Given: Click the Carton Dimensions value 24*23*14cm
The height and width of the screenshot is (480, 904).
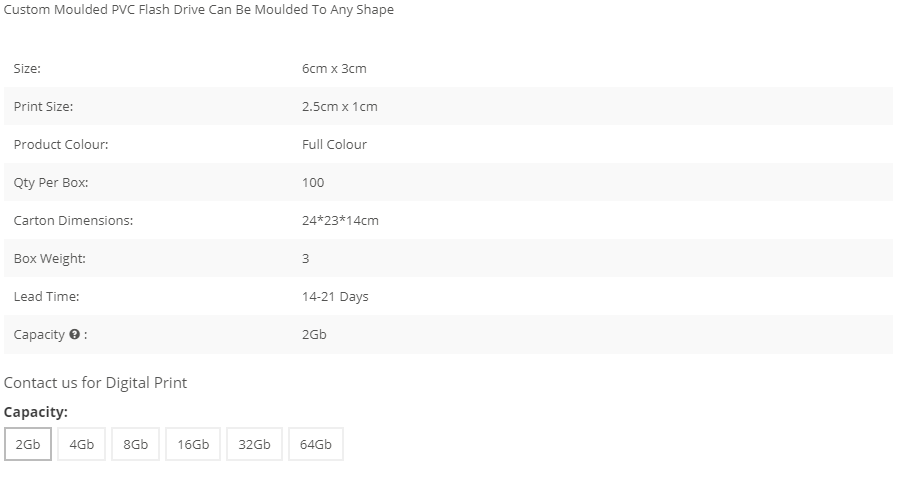Looking at the screenshot, I should click(340, 221).
